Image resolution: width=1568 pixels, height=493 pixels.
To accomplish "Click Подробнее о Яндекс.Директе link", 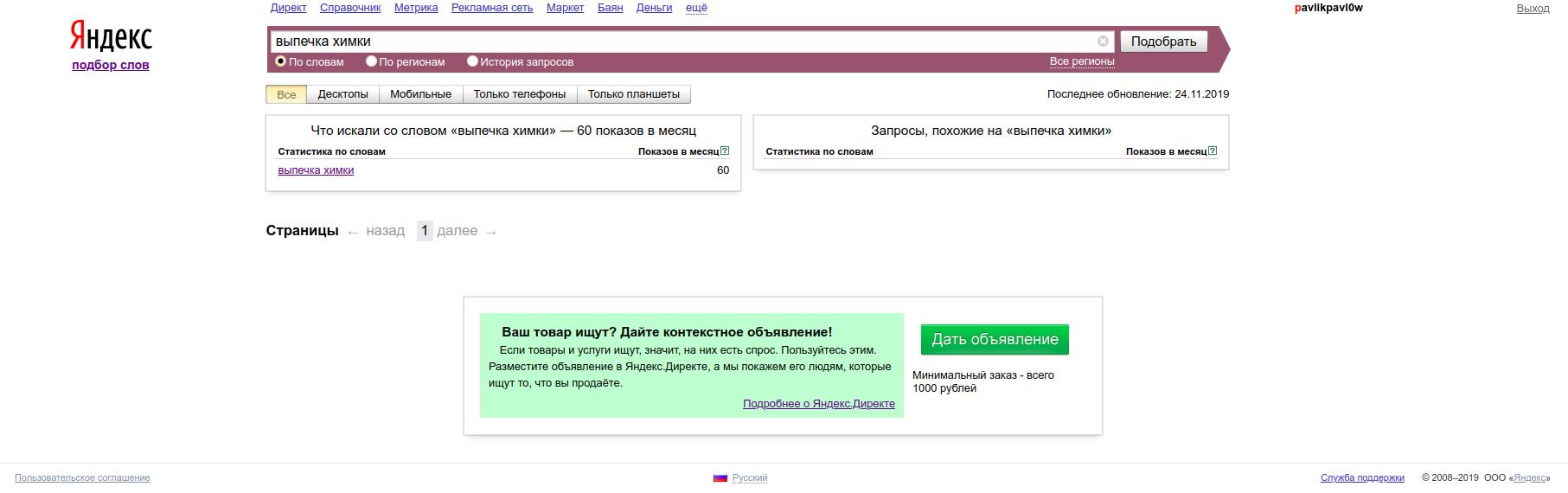I will point(819,404).
